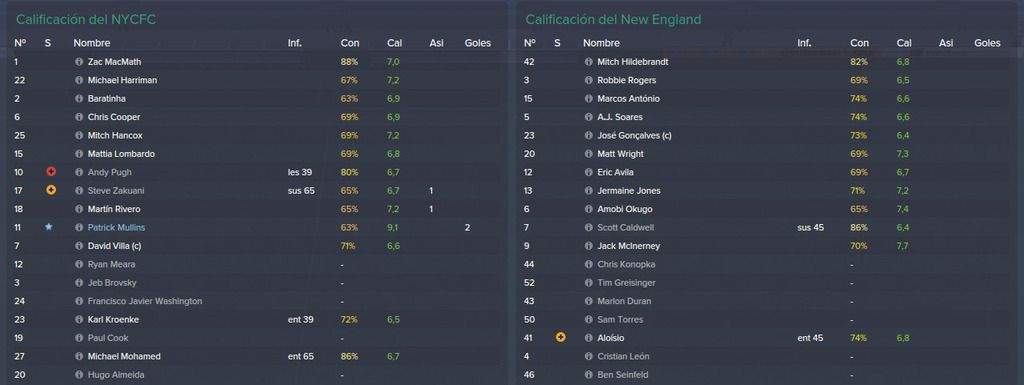Open Patrick Mullins player profile link

[116, 228]
